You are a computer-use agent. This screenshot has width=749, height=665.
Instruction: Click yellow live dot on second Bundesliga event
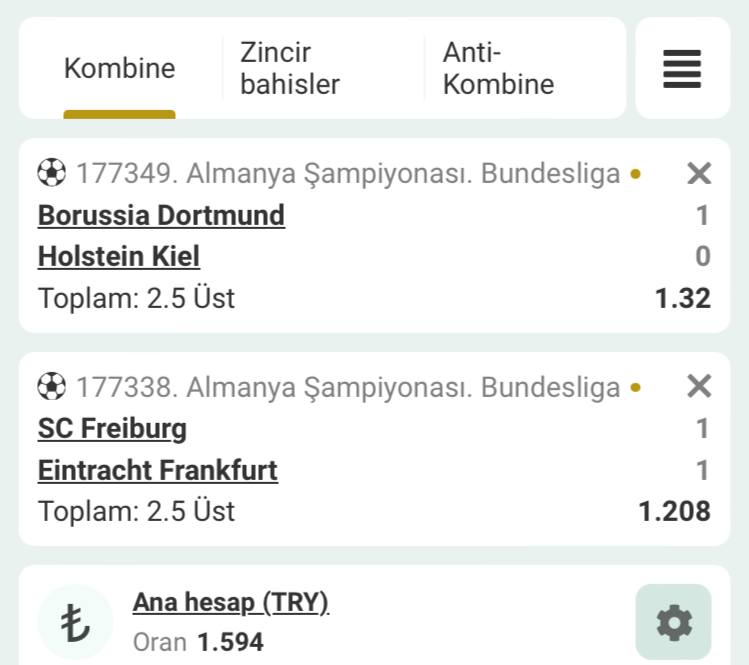[635, 387]
